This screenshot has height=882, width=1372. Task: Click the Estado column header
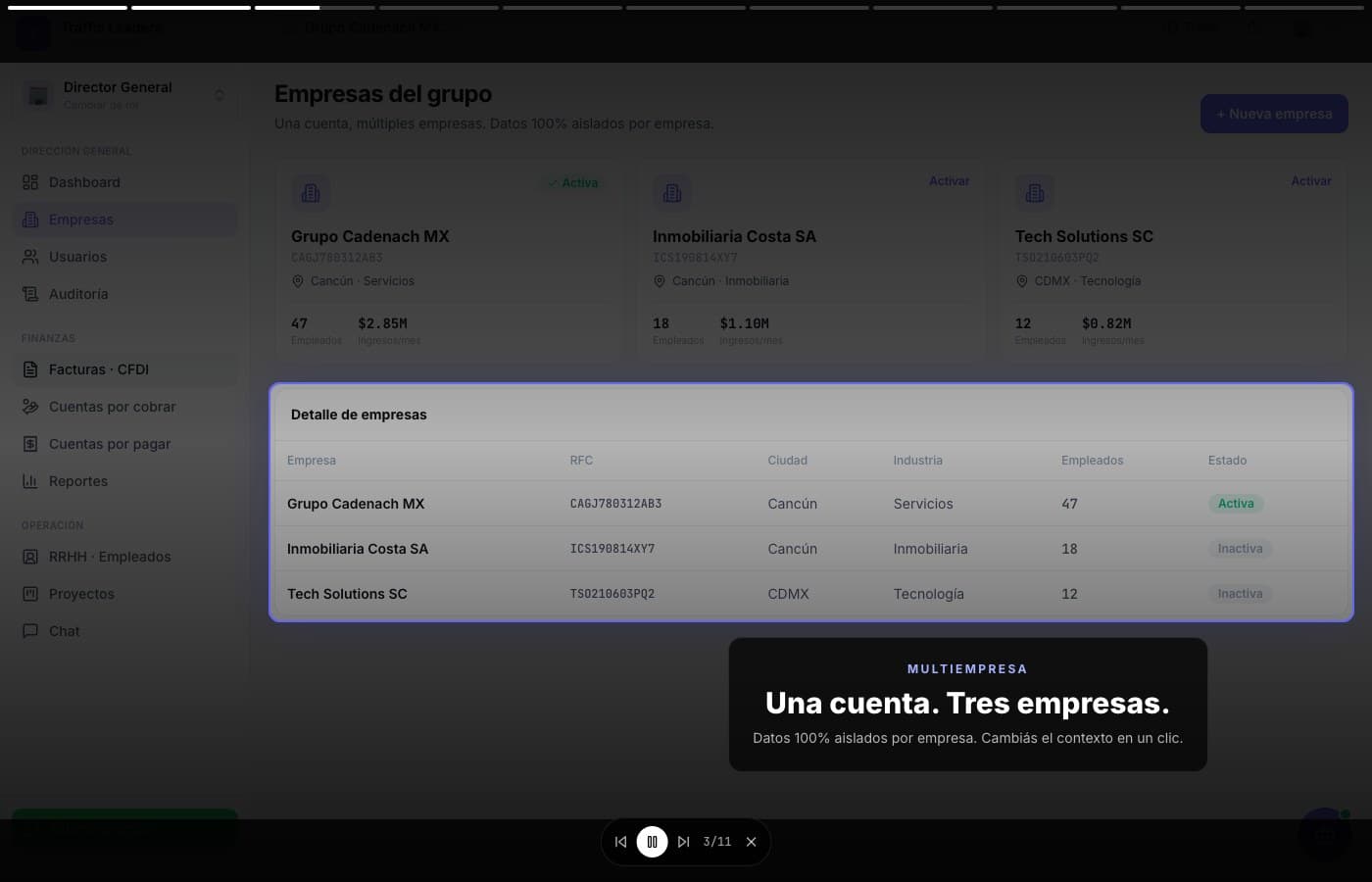(x=1227, y=461)
